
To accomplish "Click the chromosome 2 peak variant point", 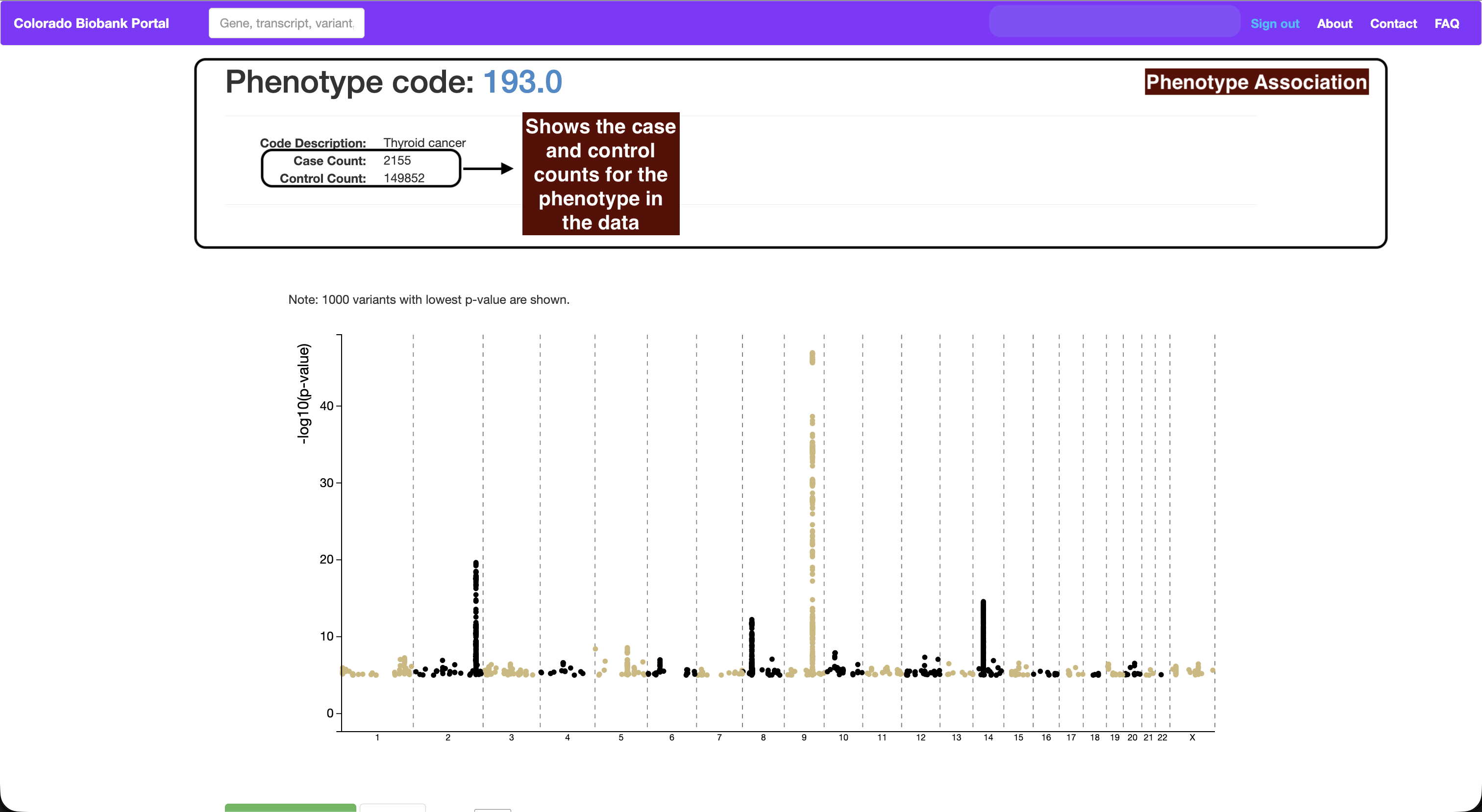I will (476, 563).
